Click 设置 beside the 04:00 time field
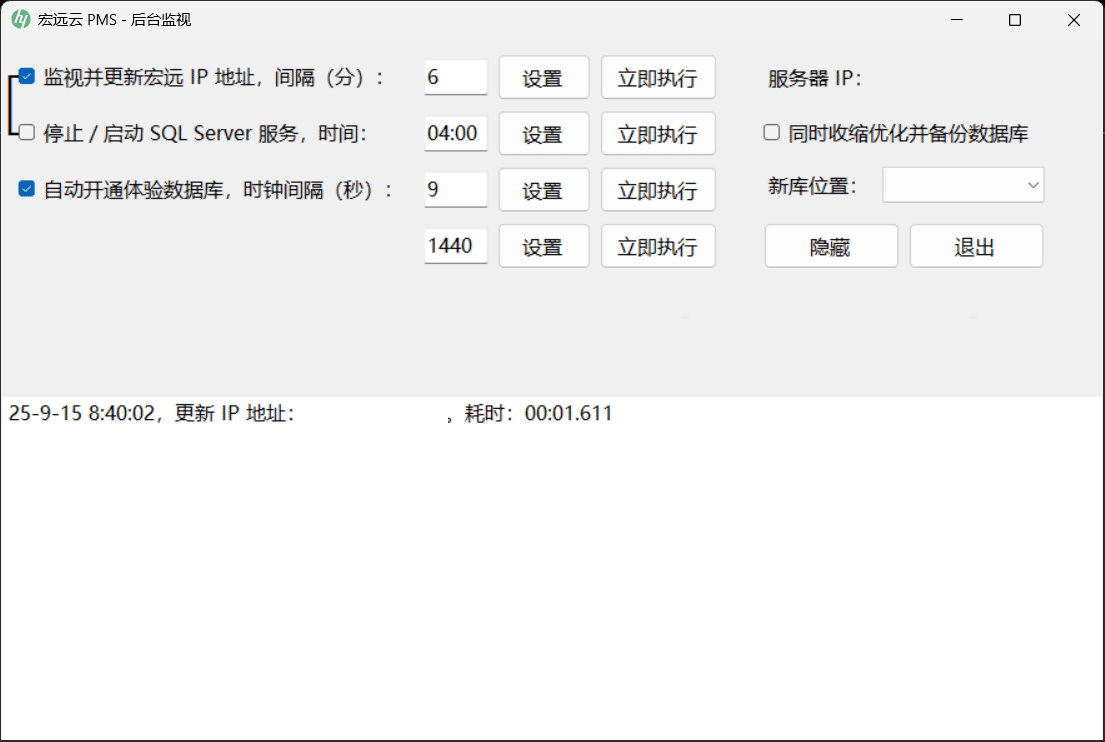The image size is (1105, 742). pos(543,134)
